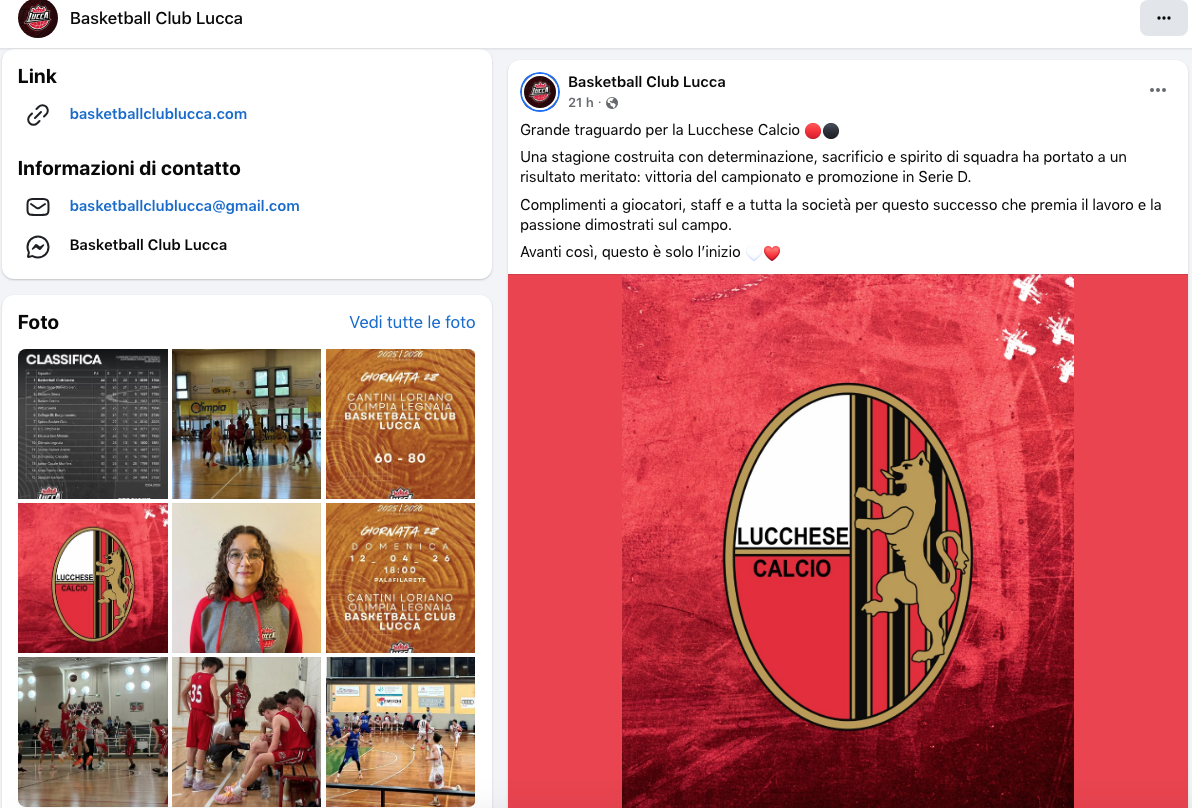
Task: Click the Basketball Club Lucca header logo
Action: click(x=38, y=18)
